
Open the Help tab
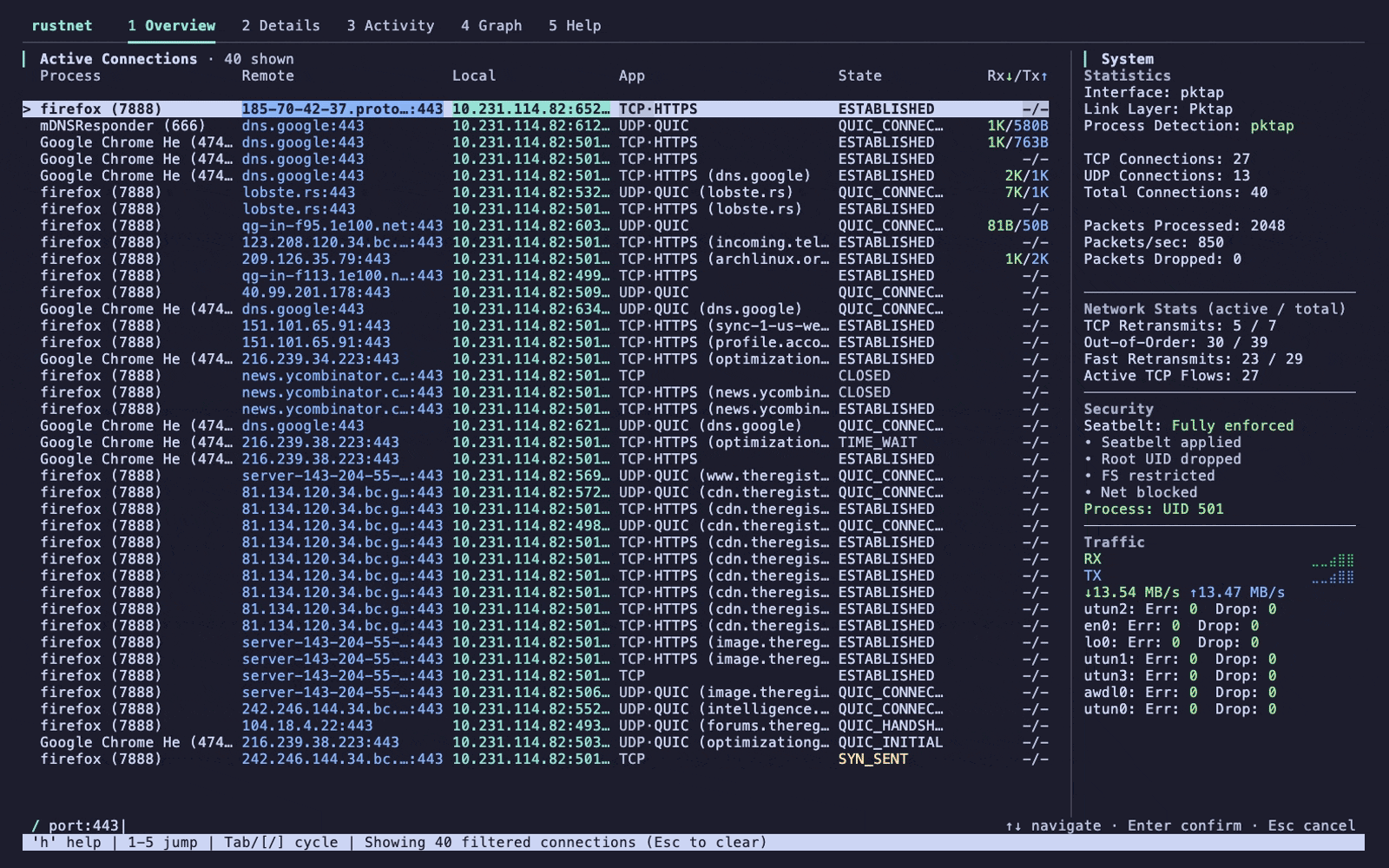(575, 26)
